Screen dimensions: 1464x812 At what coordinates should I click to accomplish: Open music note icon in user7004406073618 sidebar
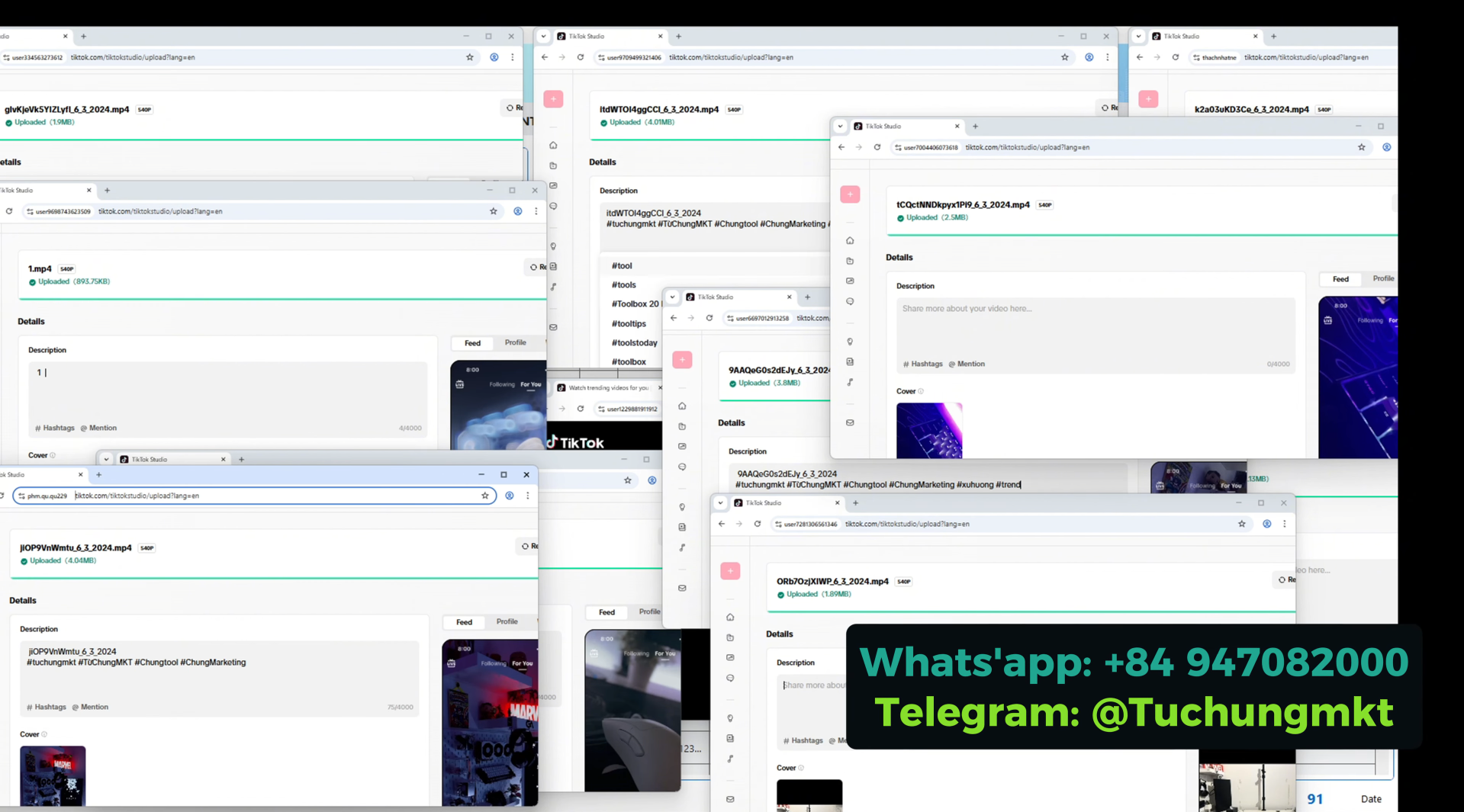coord(850,382)
